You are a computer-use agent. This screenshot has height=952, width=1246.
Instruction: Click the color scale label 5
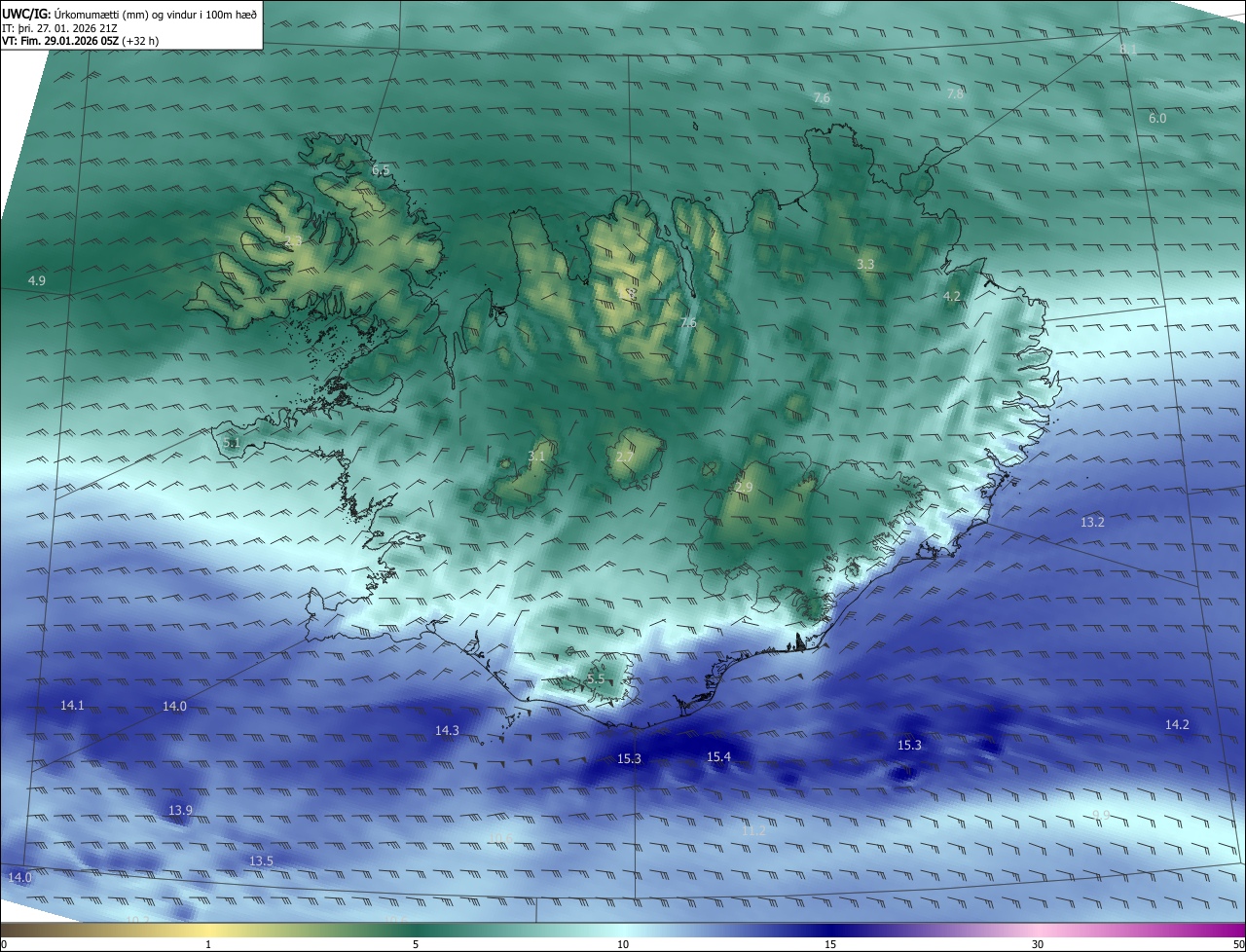coord(416,944)
